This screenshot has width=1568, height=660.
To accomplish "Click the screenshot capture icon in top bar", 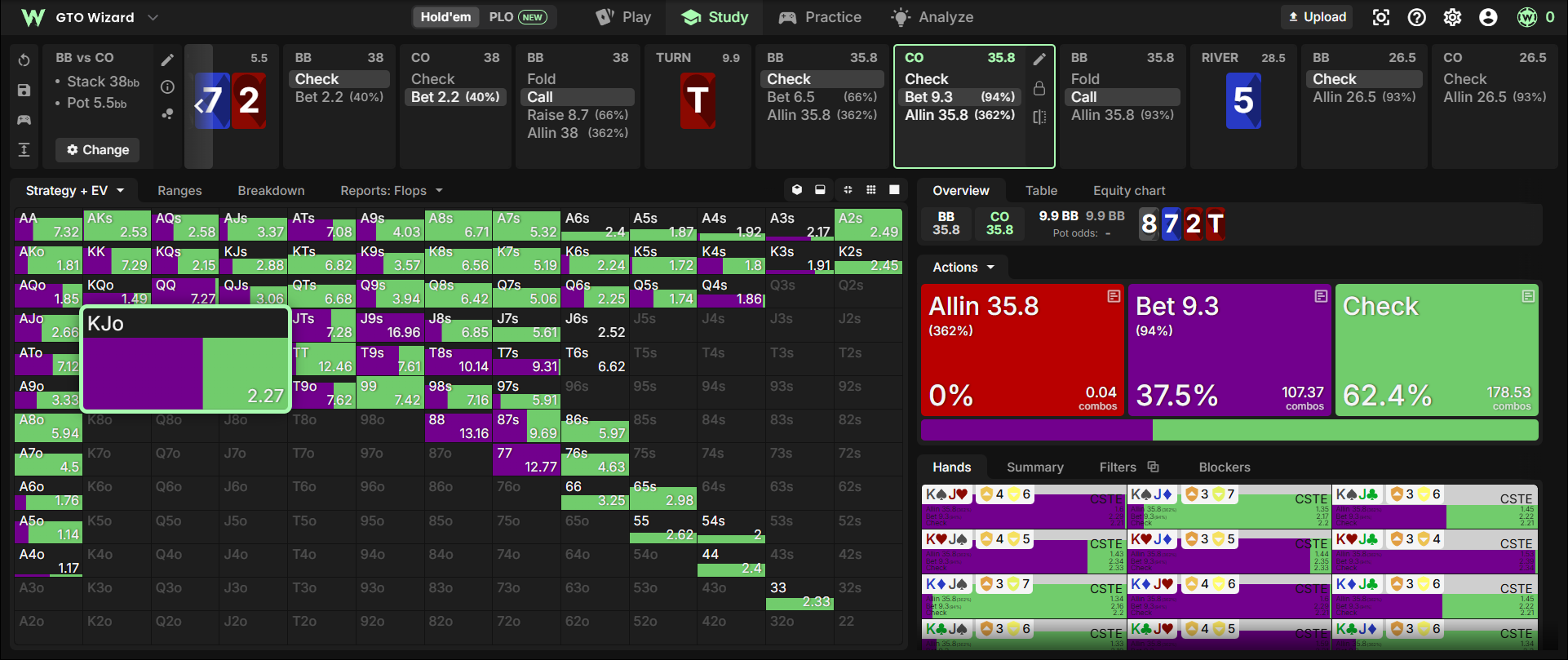I will [x=1381, y=17].
